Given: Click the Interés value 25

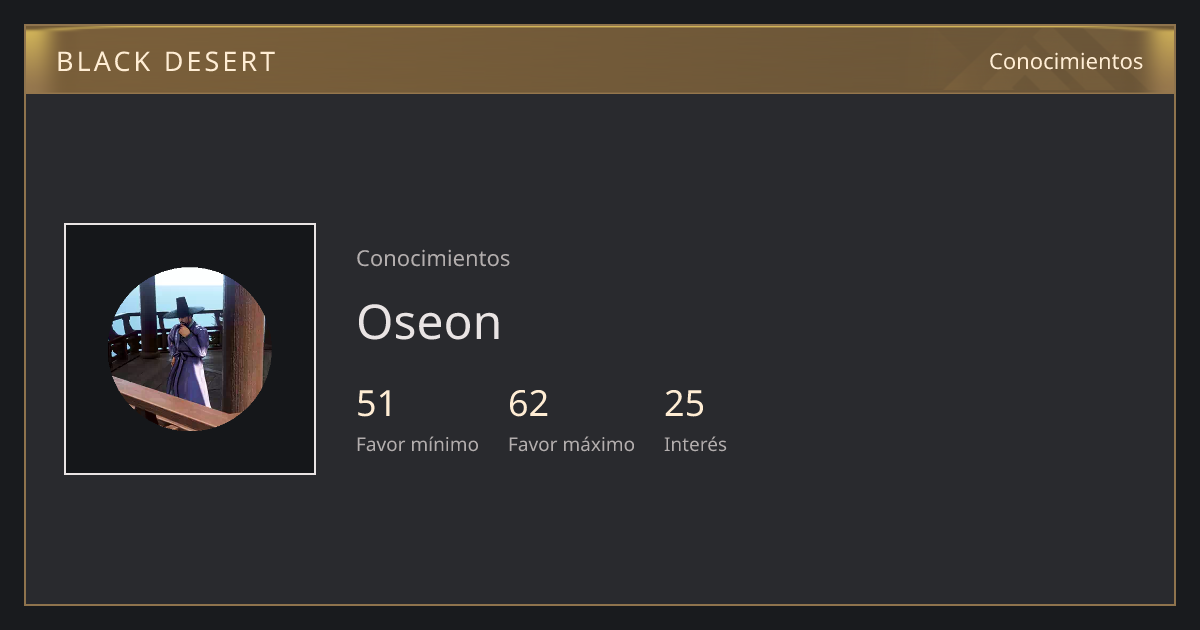Looking at the screenshot, I should [685, 404].
